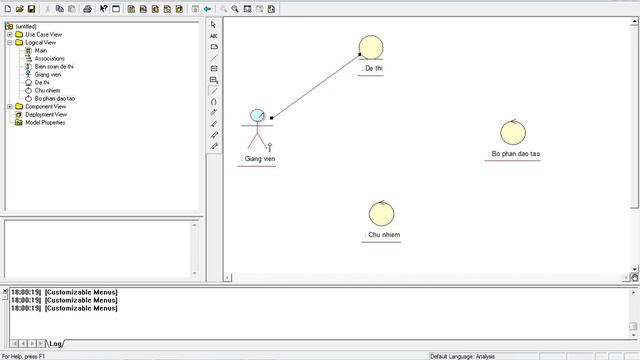640x360 pixels.
Task: Click the Fit in Window icon
Action: click(x=247, y=9)
